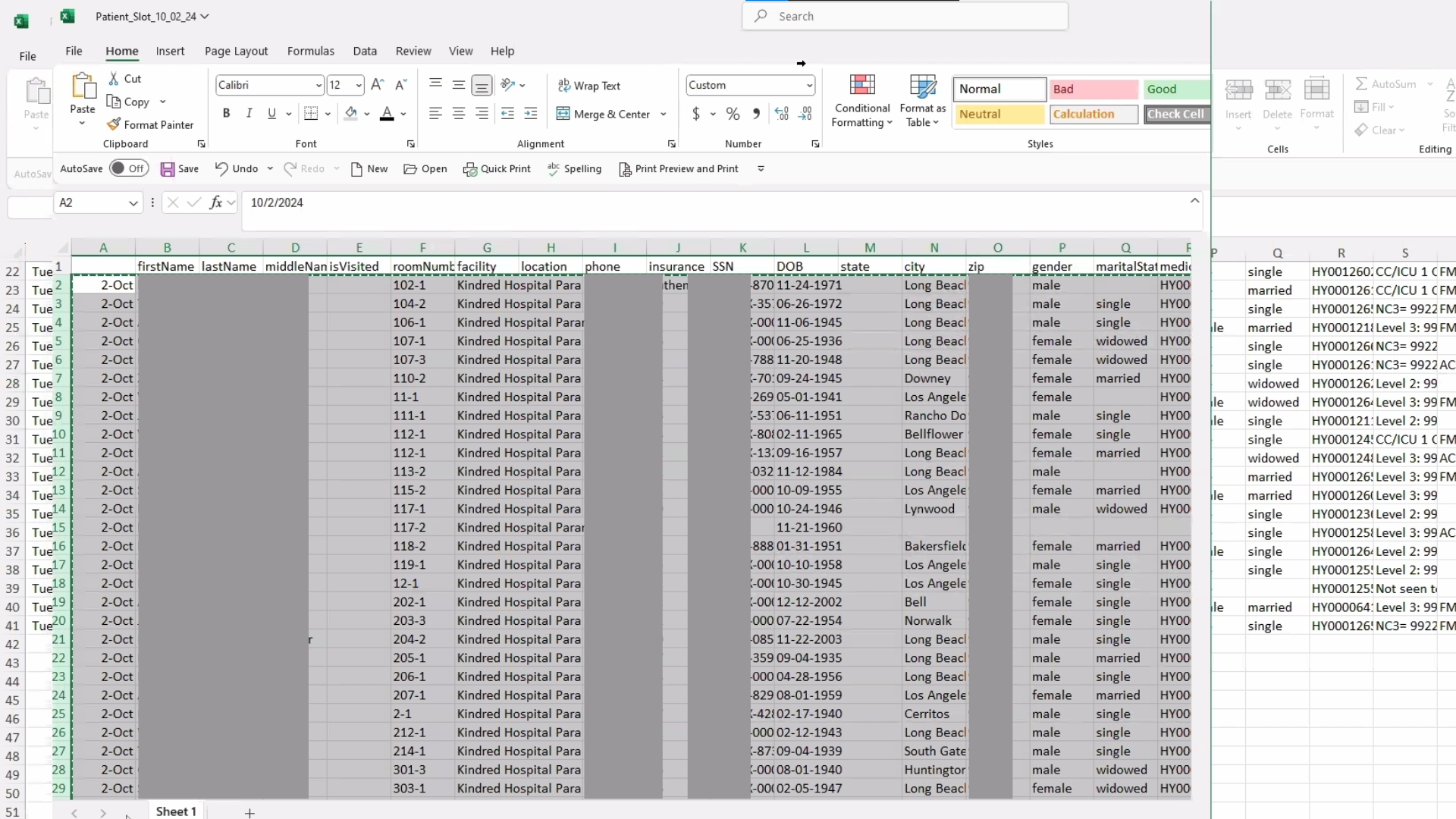
Task: Click the Quick Print icon
Action: pyautogui.click(x=470, y=169)
